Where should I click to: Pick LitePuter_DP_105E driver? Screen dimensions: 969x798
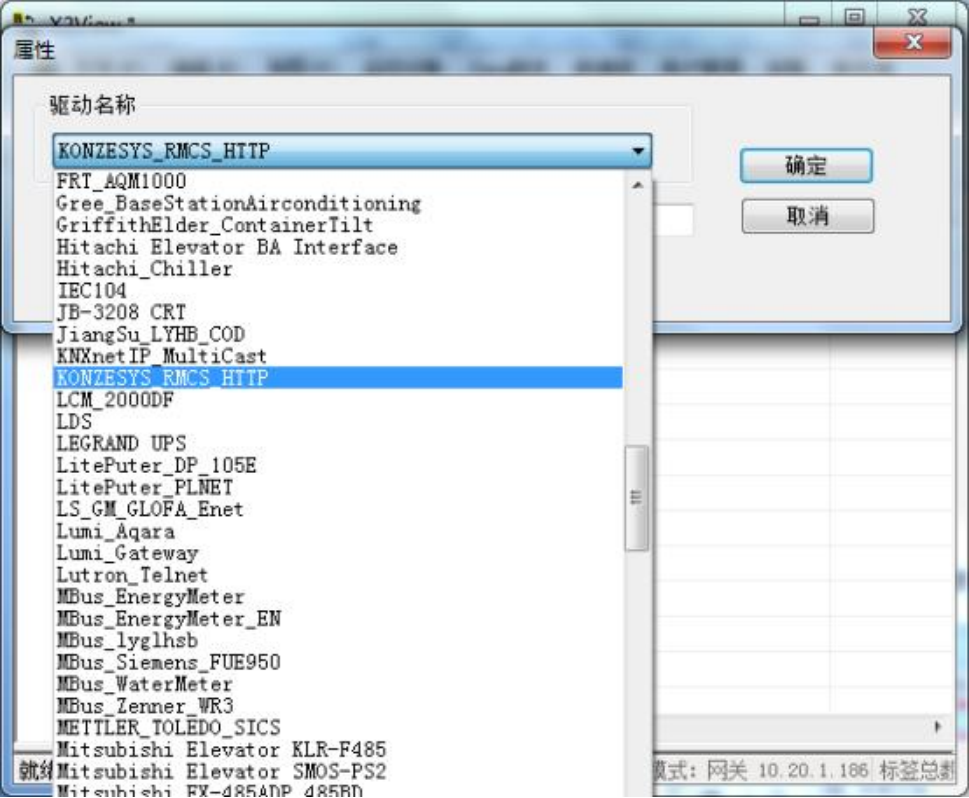(337, 465)
